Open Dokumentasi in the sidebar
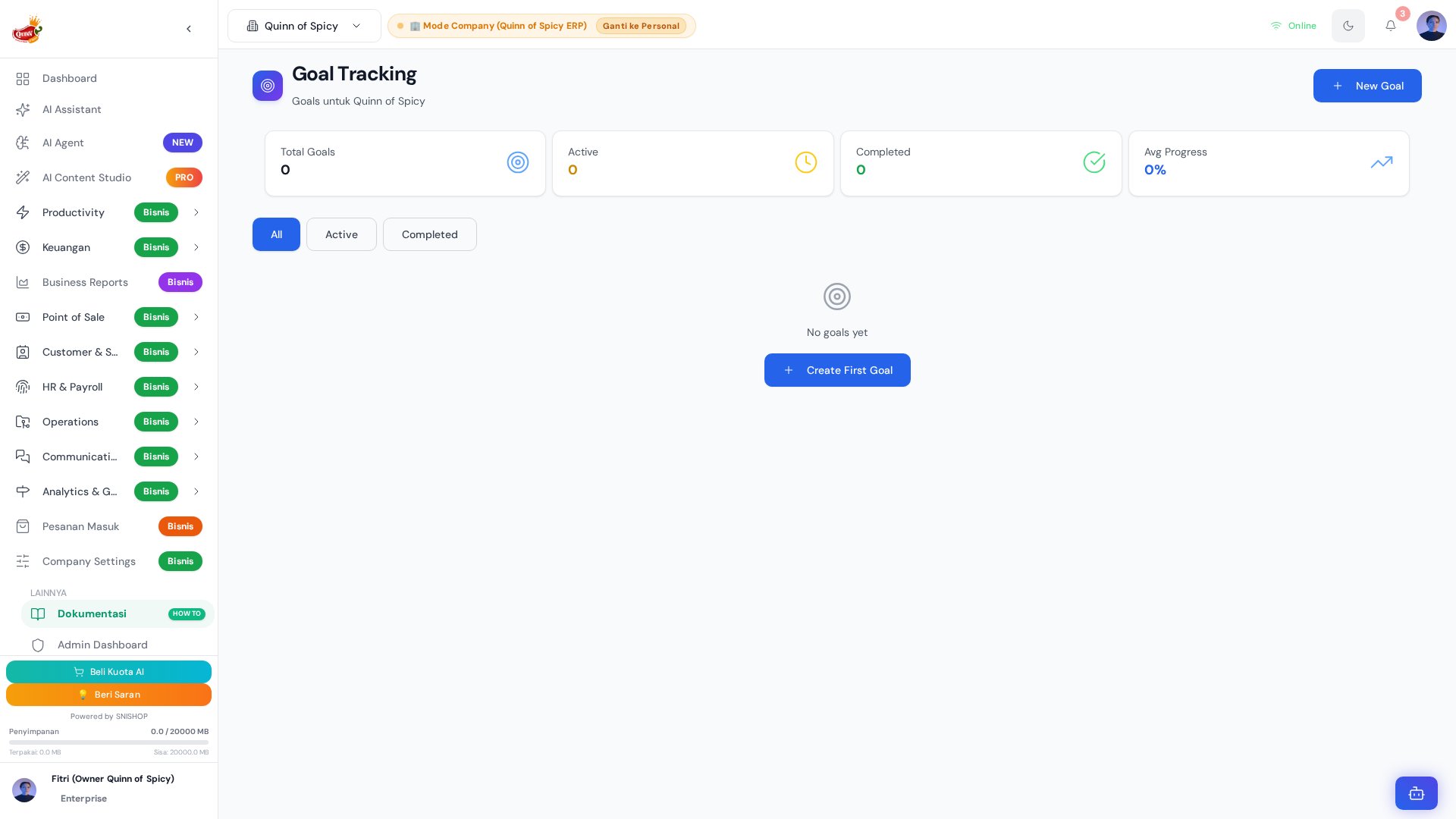The image size is (1456, 819). [118, 614]
